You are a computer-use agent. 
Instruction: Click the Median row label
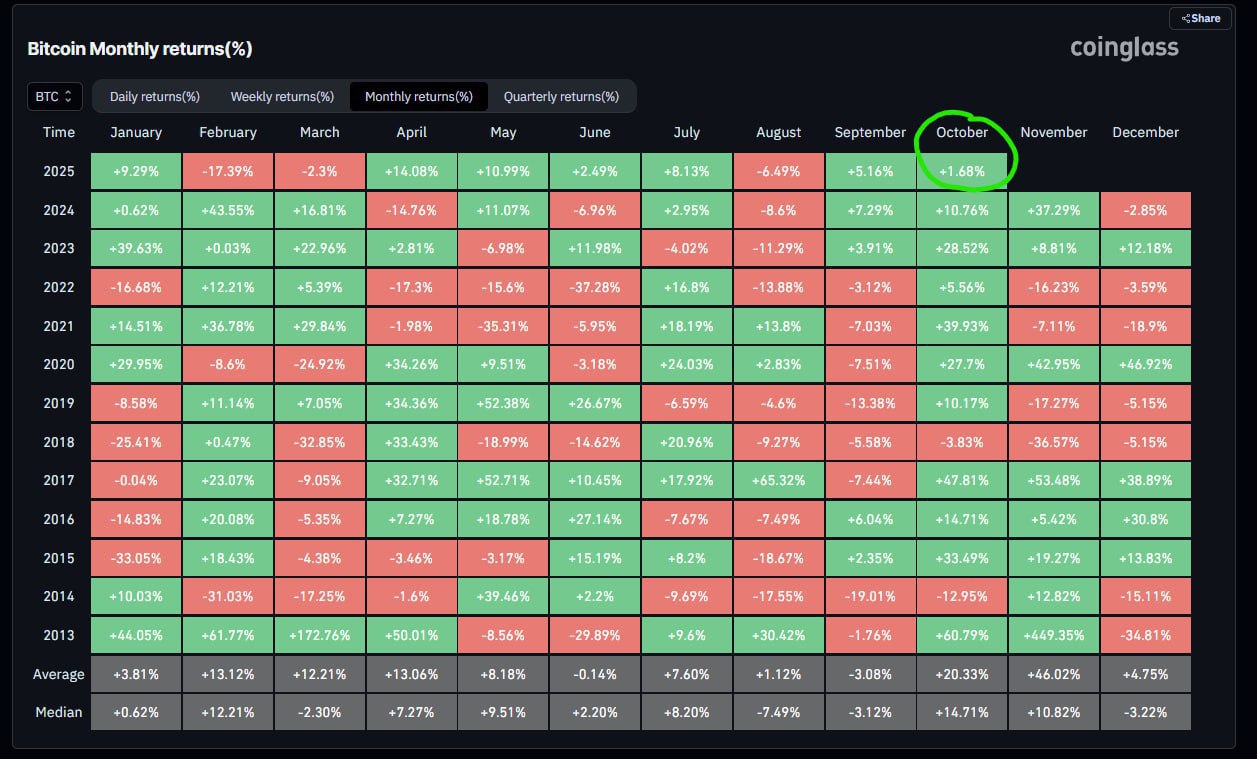coord(58,712)
